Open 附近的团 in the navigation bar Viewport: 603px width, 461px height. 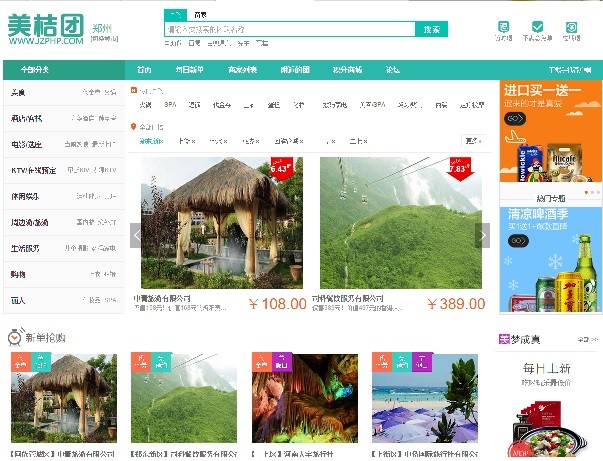pyautogui.click(x=295, y=70)
